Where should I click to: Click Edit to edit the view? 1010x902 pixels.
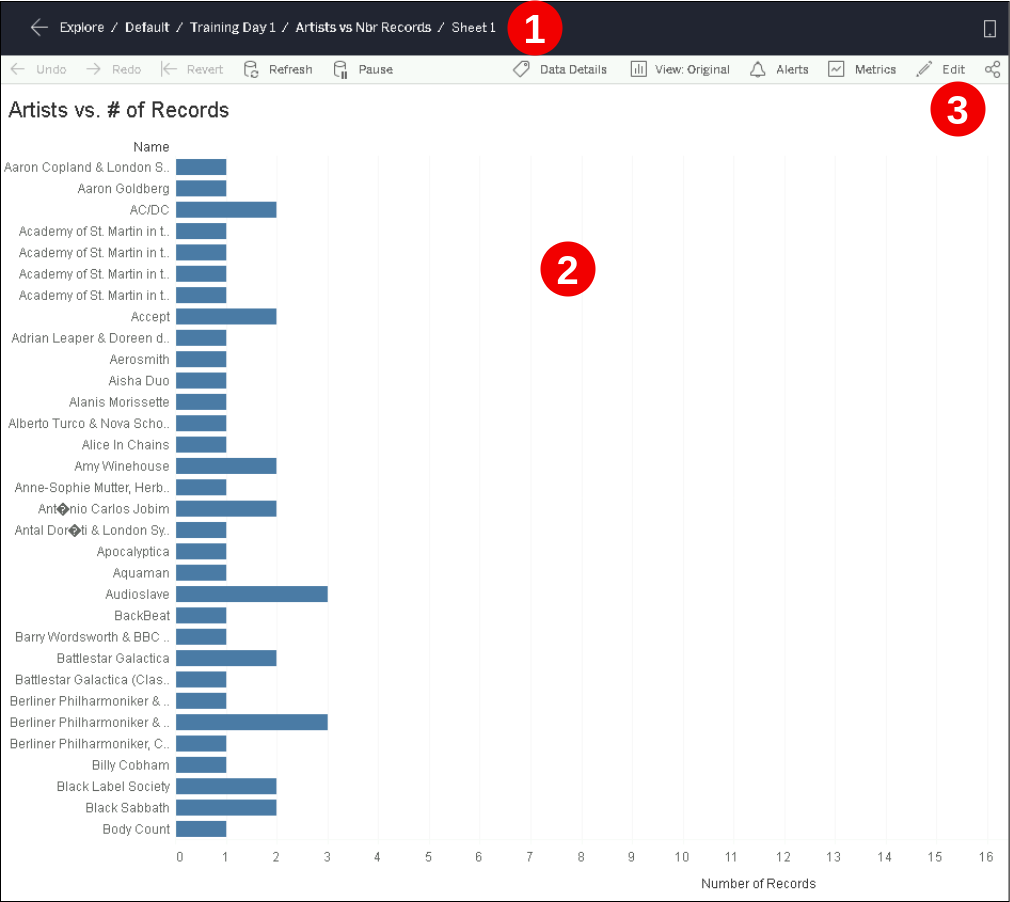953,70
